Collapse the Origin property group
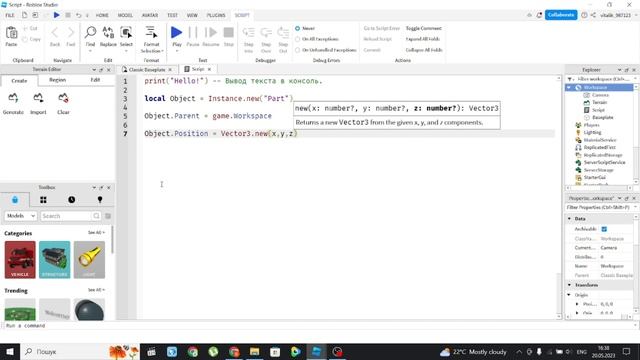This screenshot has height=360, width=640. click(569, 295)
